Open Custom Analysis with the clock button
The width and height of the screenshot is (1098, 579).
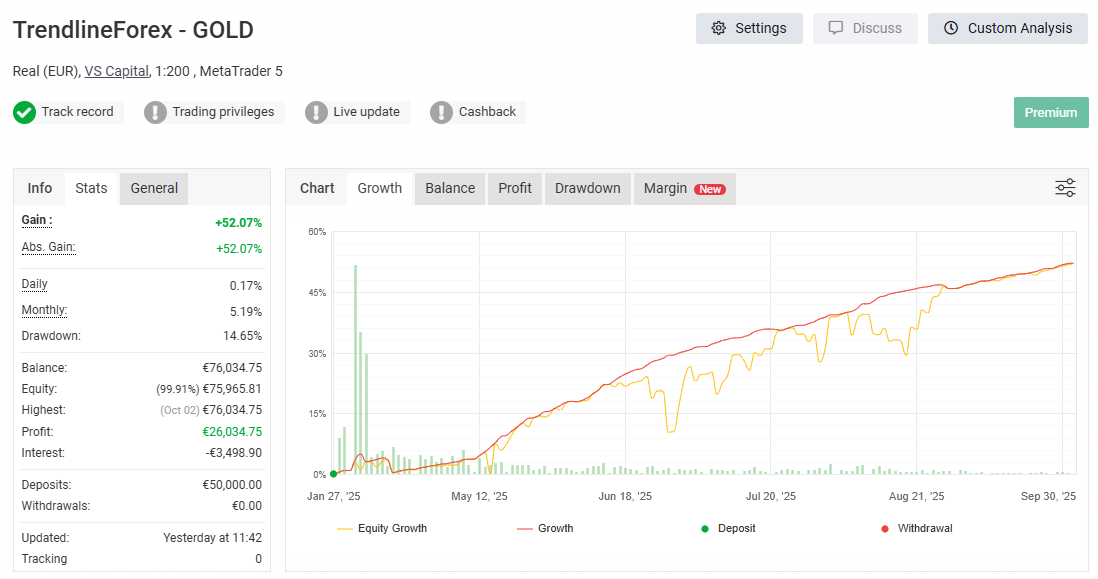[1007, 28]
